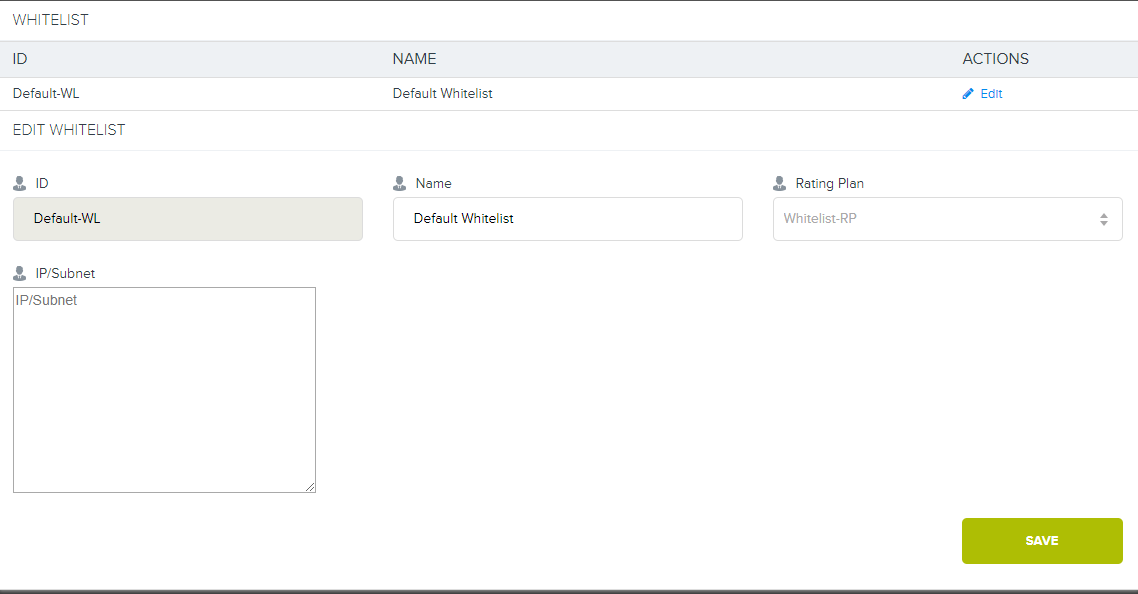This screenshot has height=594, width=1138.
Task: Focus the Name field containing Default Whitelist
Action: point(567,219)
